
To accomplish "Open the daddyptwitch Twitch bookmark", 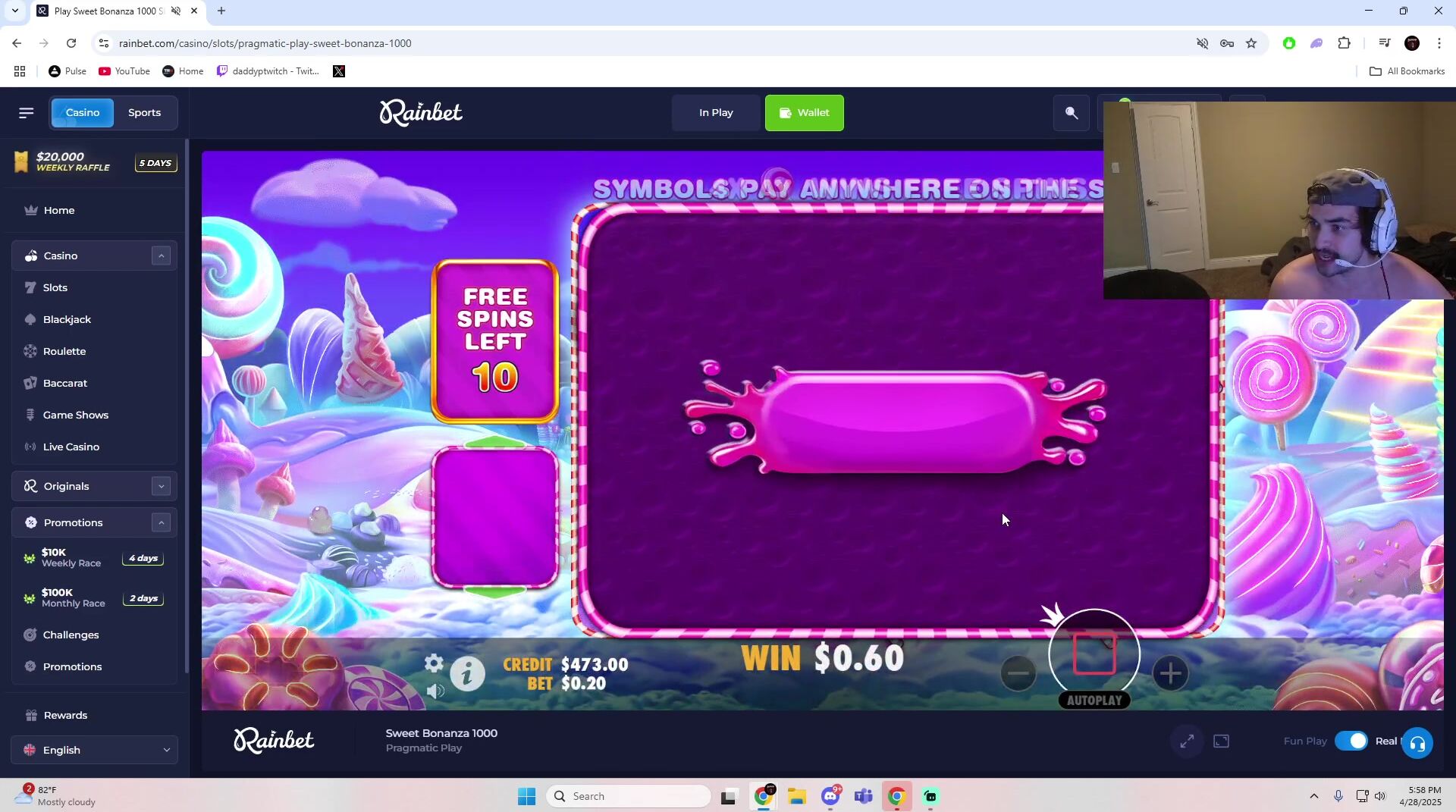I will tap(268, 71).
